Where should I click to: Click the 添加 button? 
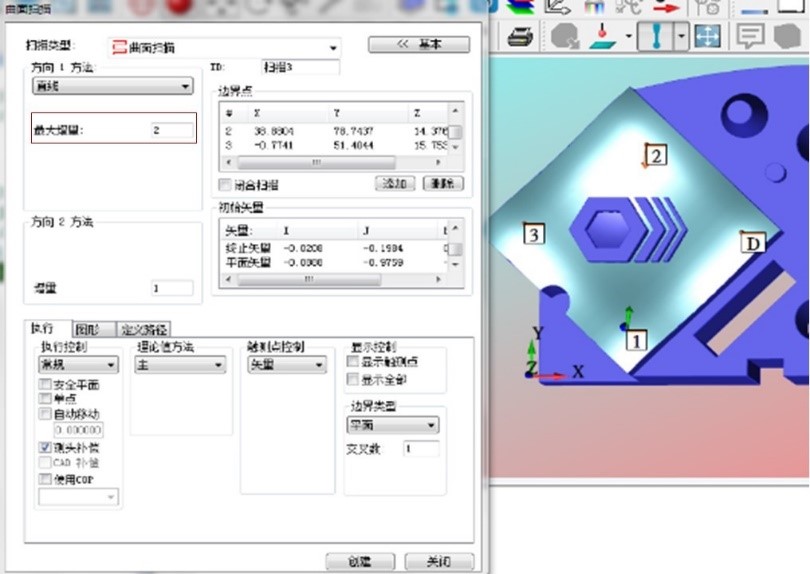tap(394, 184)
